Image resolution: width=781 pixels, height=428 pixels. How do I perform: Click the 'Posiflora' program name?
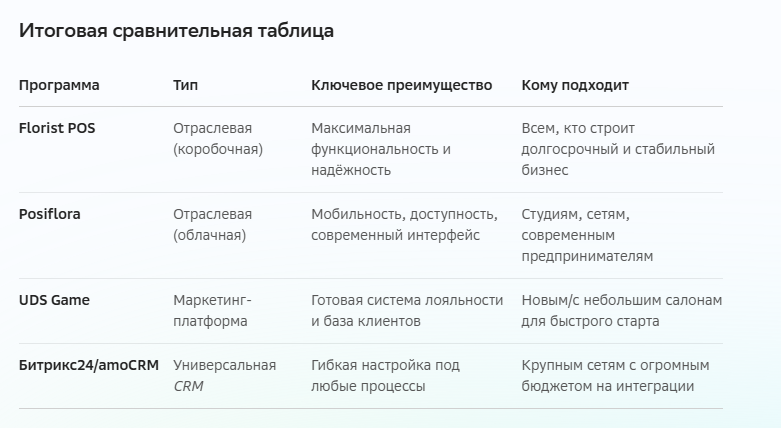pyautogui.click(x=50, y=214)
